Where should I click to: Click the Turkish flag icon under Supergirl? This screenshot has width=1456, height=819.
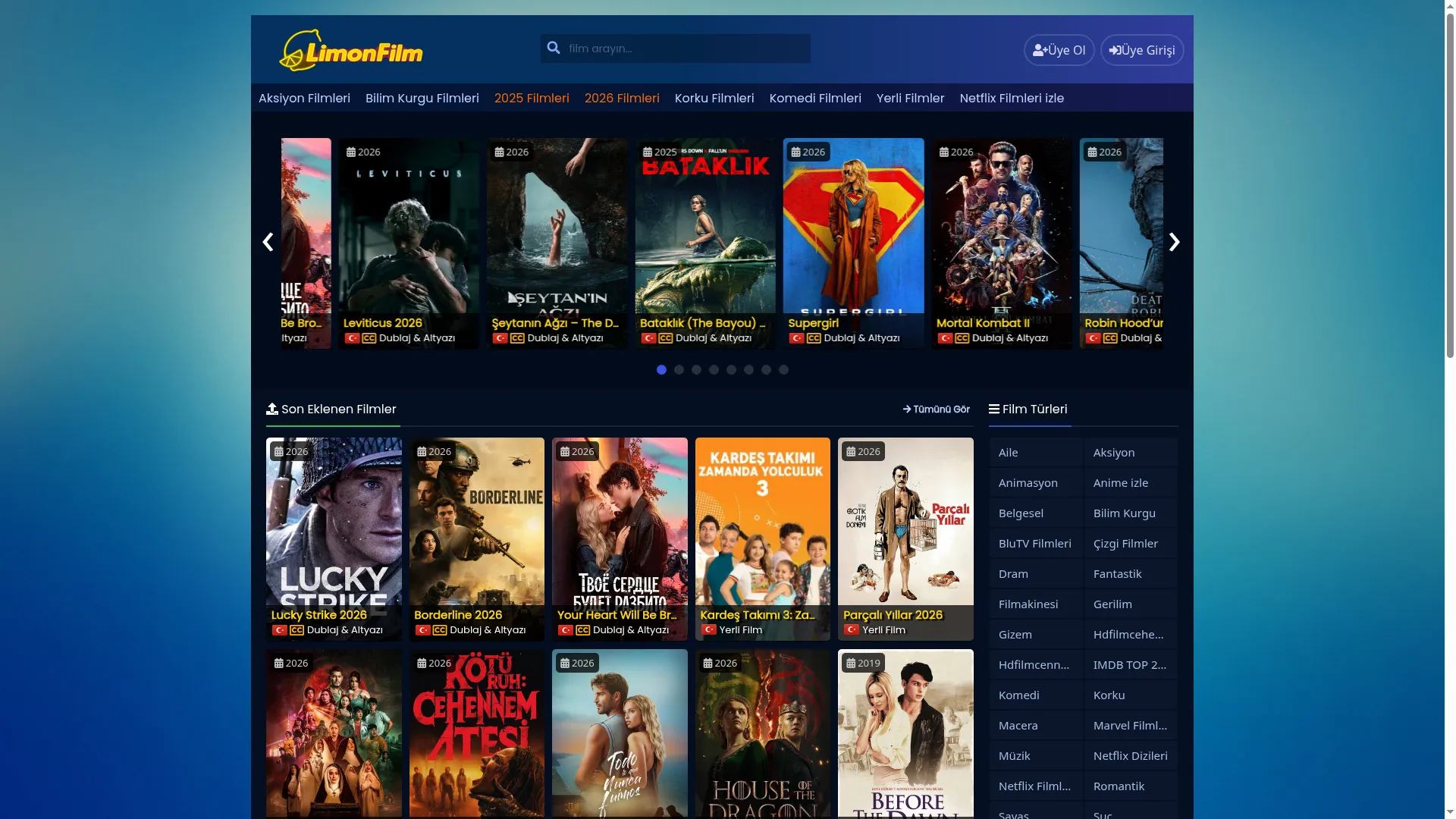[796, 338]
